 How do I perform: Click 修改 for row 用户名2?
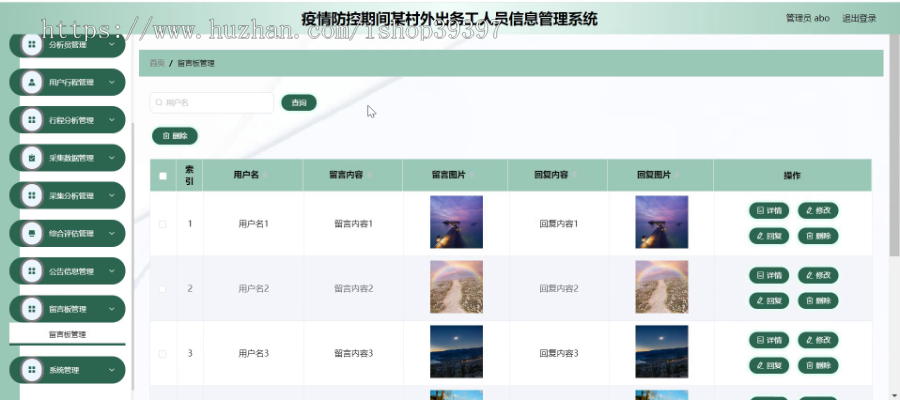tap(818, 275)
